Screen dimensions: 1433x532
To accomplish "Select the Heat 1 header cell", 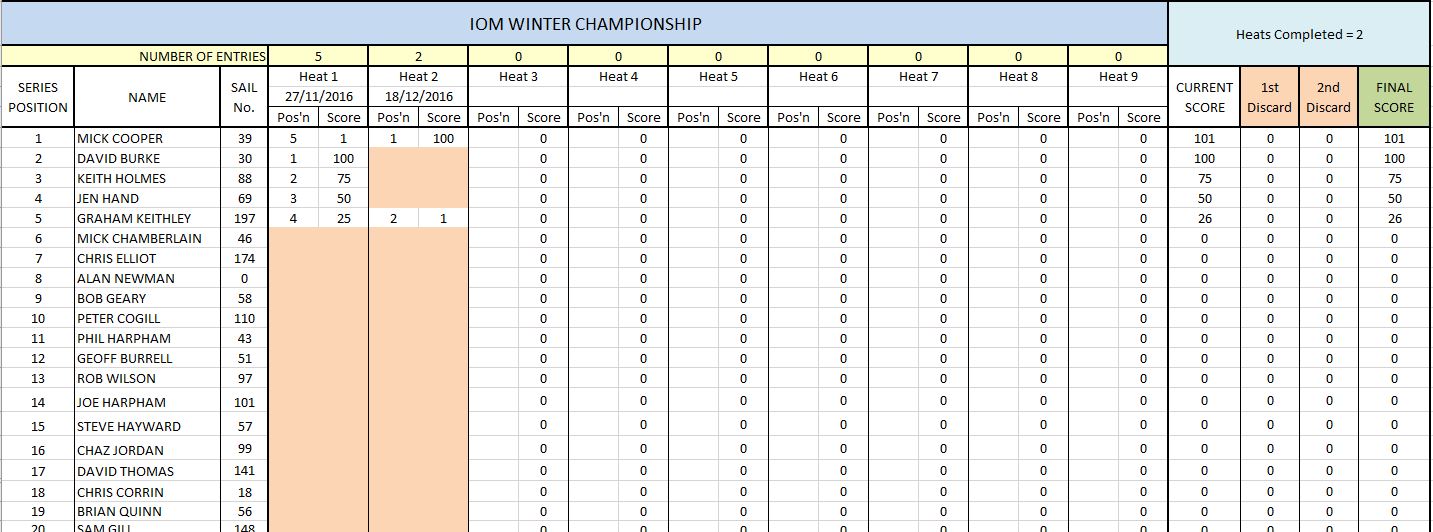I will 318,76.
